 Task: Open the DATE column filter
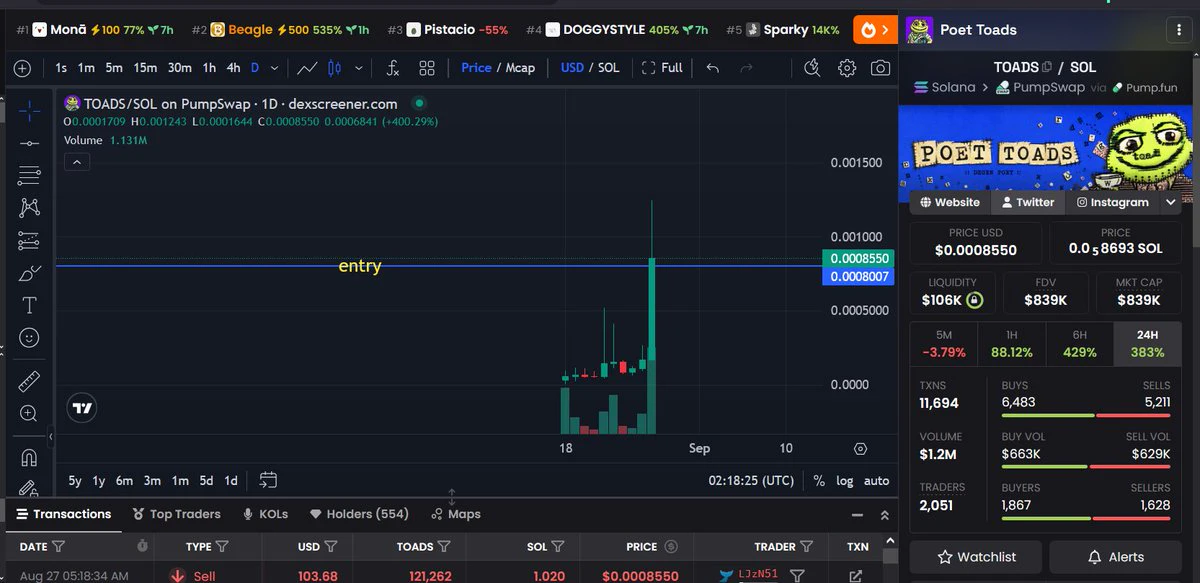[58, 547]
